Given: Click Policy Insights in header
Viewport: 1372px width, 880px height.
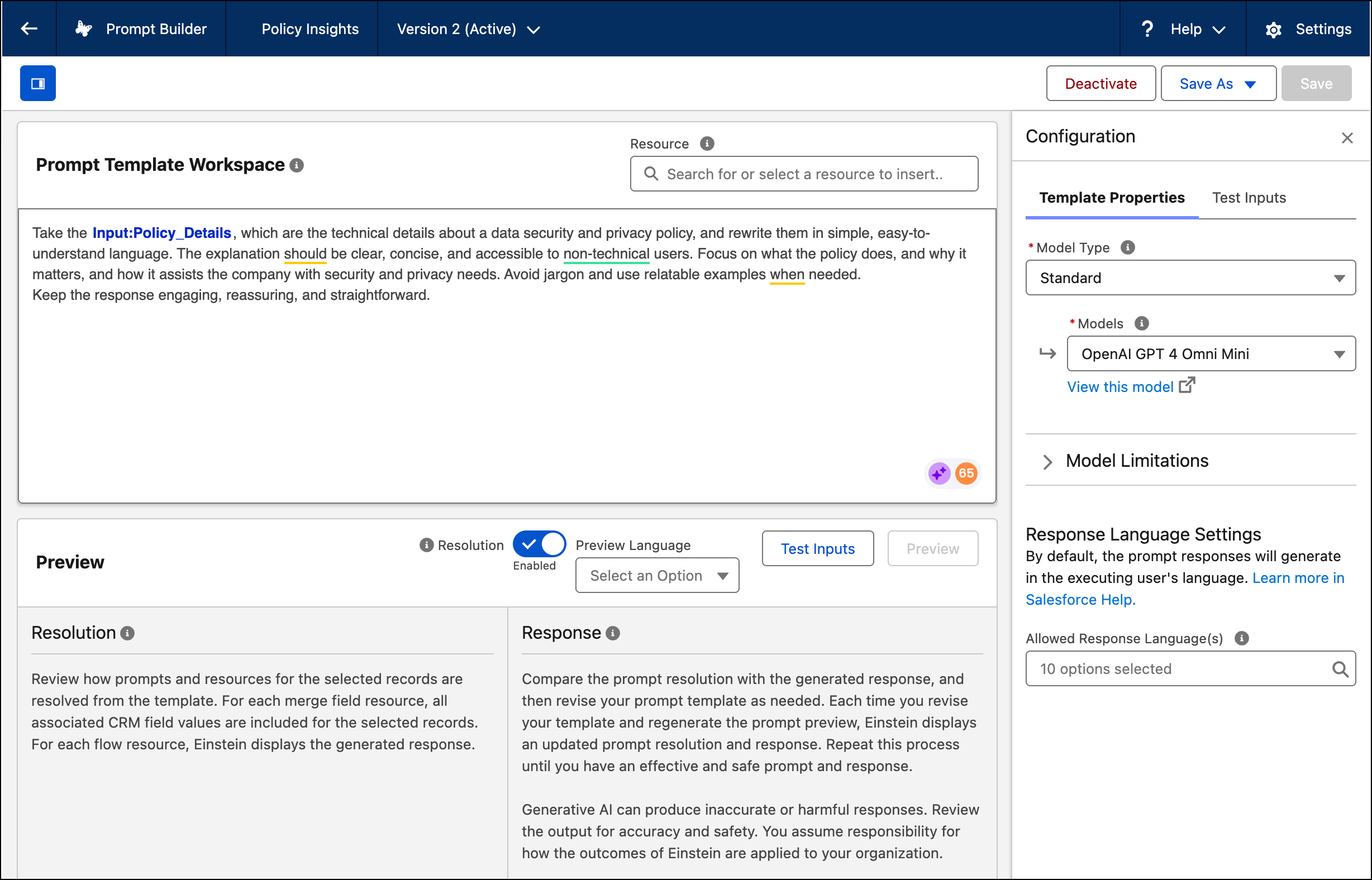Looking at the screenshot, I should click(x=310, y=29).
